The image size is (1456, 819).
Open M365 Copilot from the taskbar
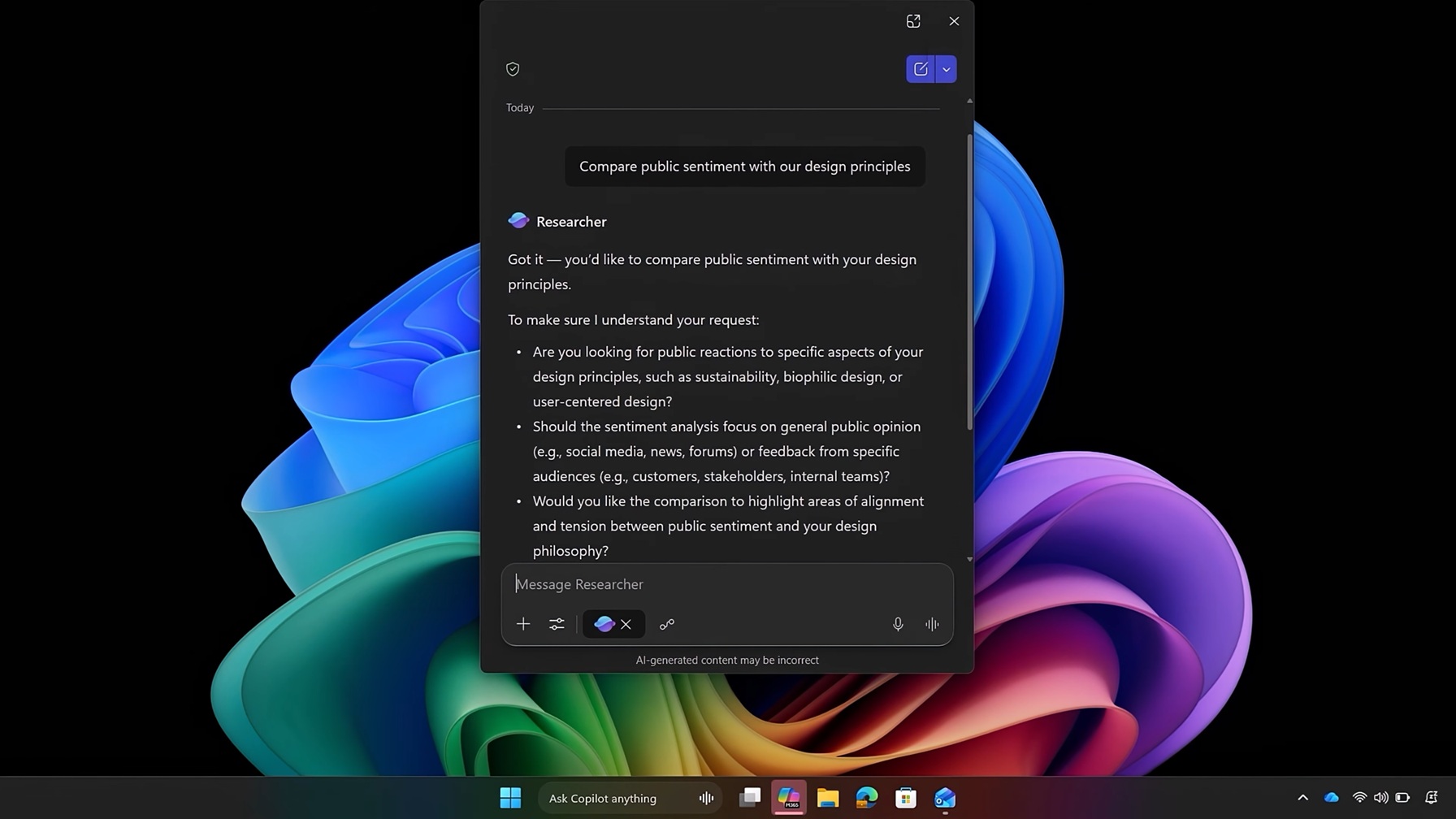coord(789,798)
